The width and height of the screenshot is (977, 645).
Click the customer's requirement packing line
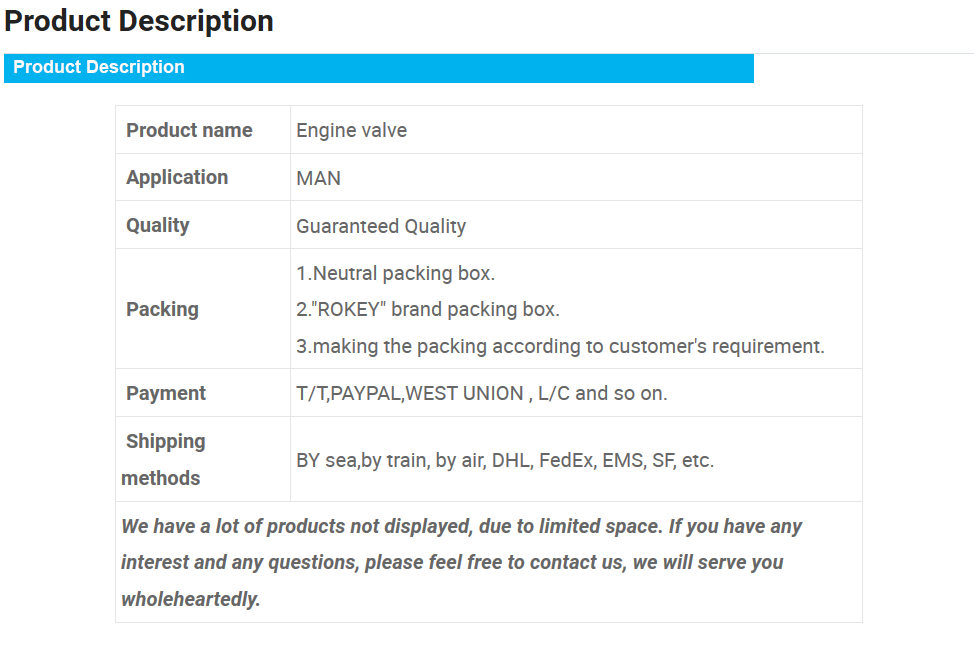(x=560, y=346)
